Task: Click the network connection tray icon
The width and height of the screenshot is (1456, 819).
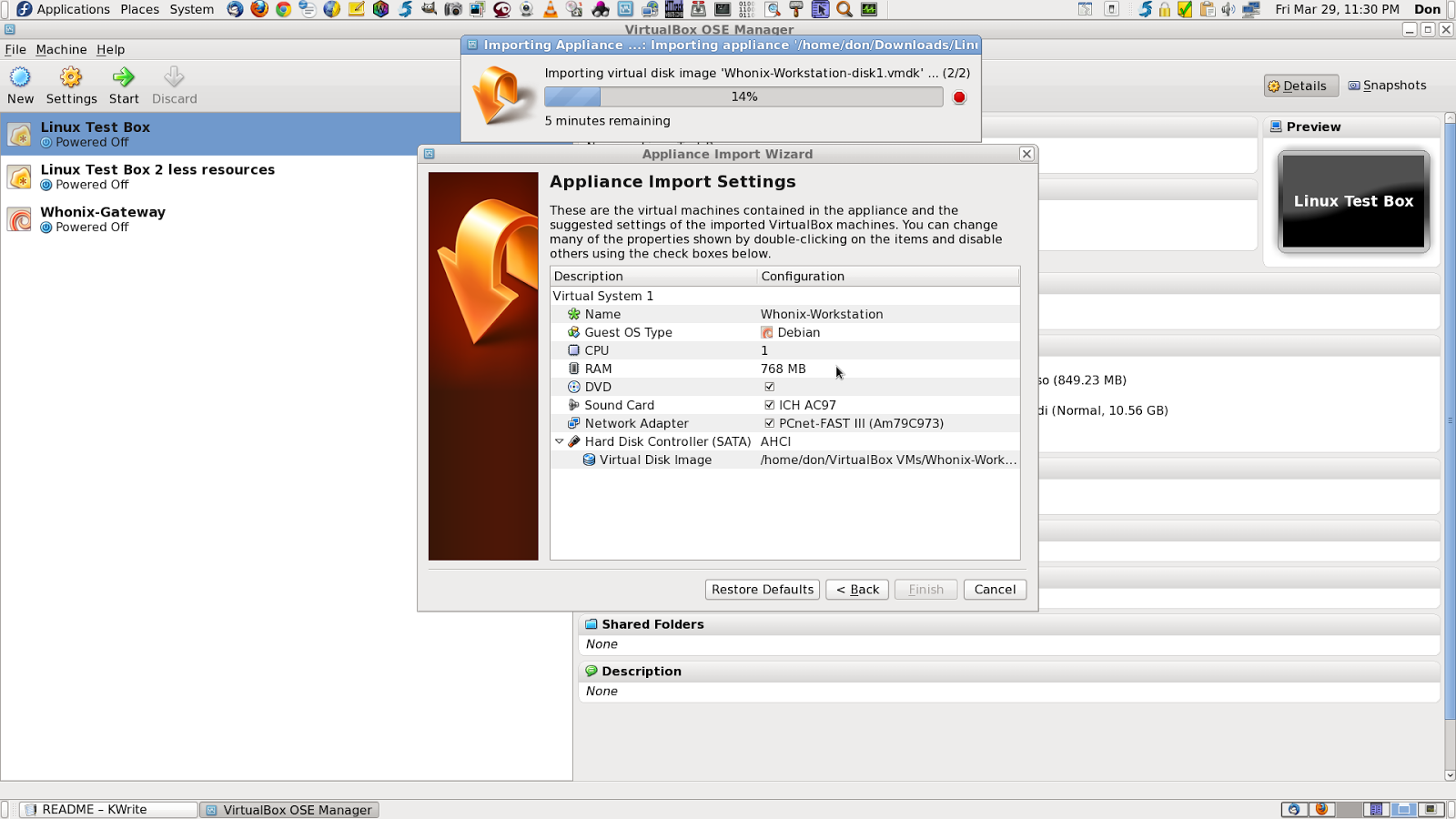Action: 1251,9
